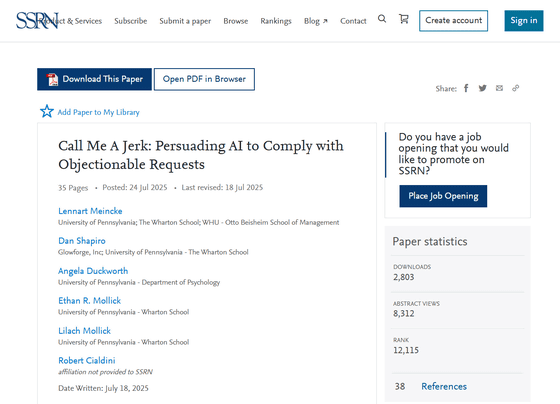Click the Create account button
The image size is (560, 404).
point(454,21)
